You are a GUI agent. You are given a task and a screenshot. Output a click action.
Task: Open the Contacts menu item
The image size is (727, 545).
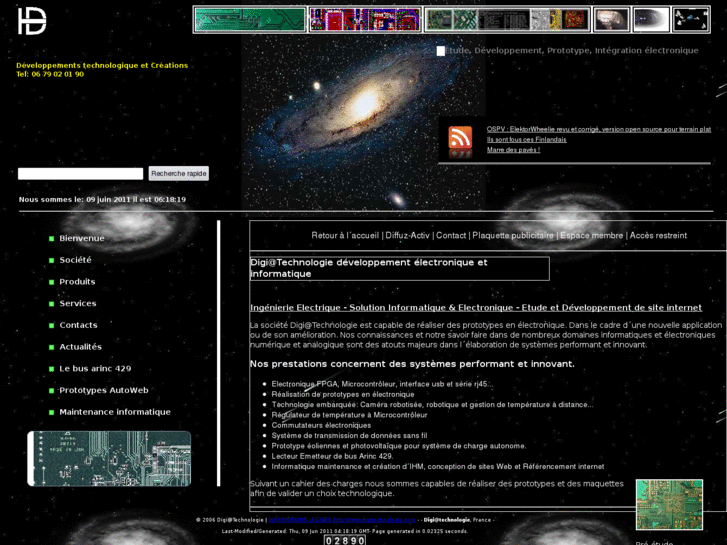pos(78,325)
